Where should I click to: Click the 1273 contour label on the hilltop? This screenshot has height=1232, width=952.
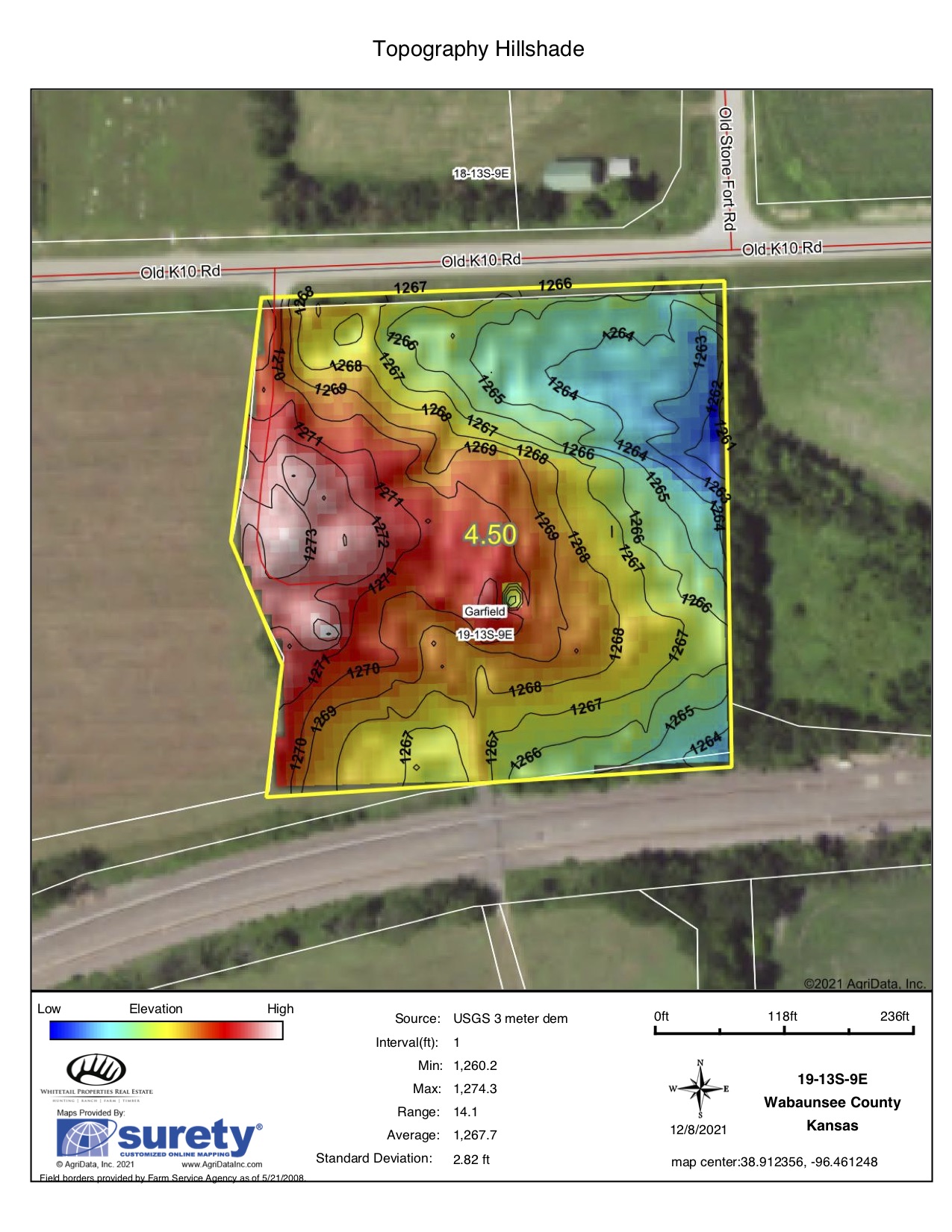click(x=311, y=544)
